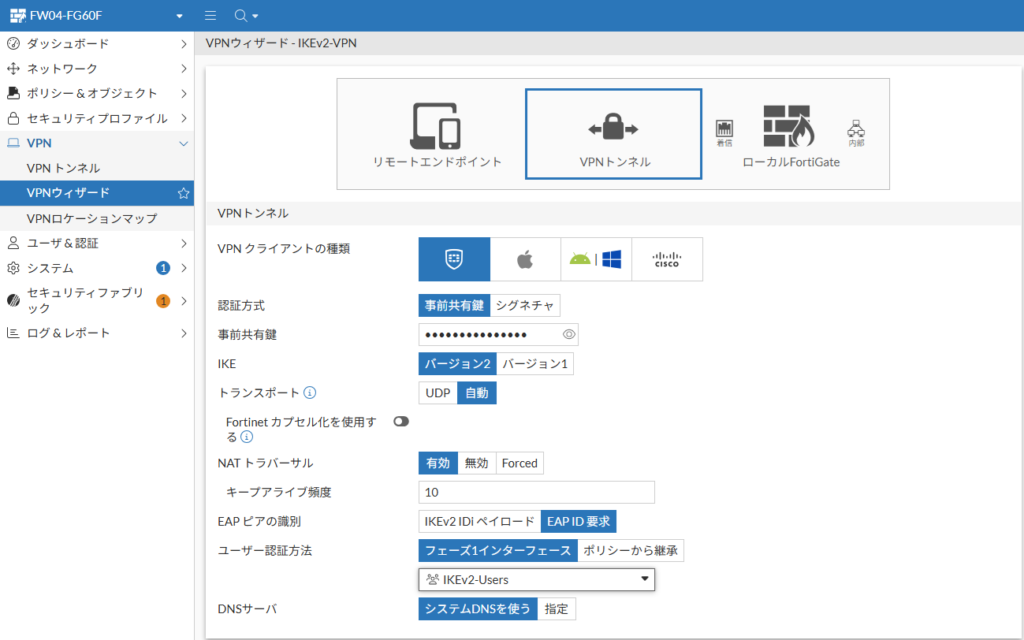The width and height of the screenshot is (1024, 640).
Task: Click info icon next to トランスポート
Action: 310,392
